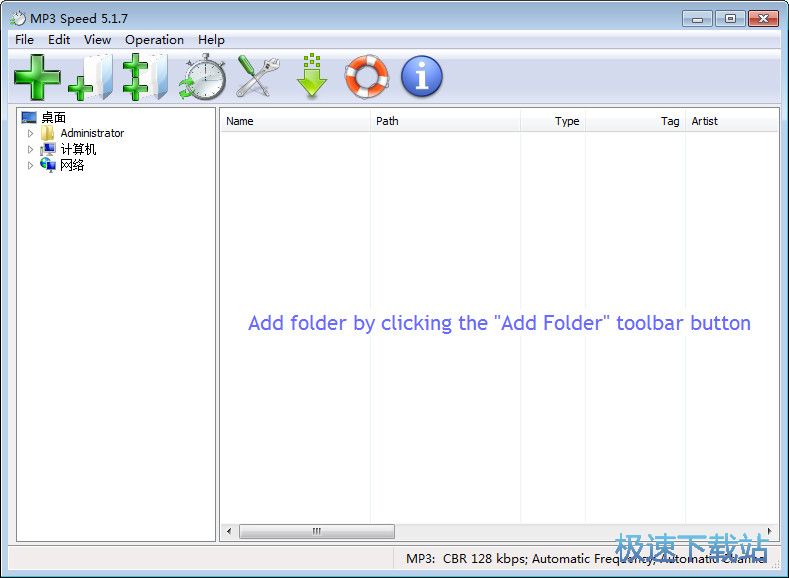Open the Edit menu
Image resolution: width=789 pixels, height=578 pixels.
[x=59, y=40]
